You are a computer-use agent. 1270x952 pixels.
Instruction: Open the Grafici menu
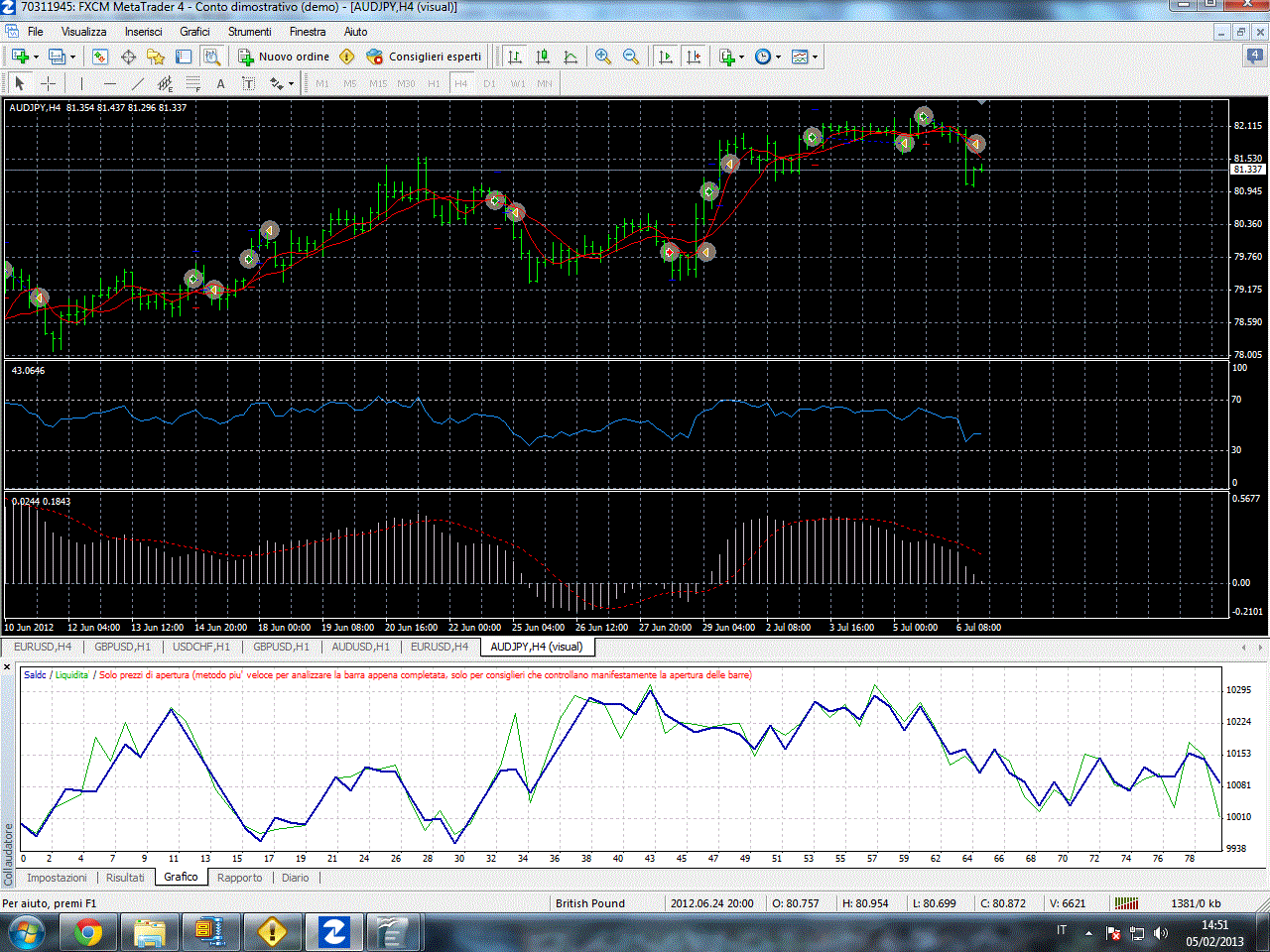(194, 32)
